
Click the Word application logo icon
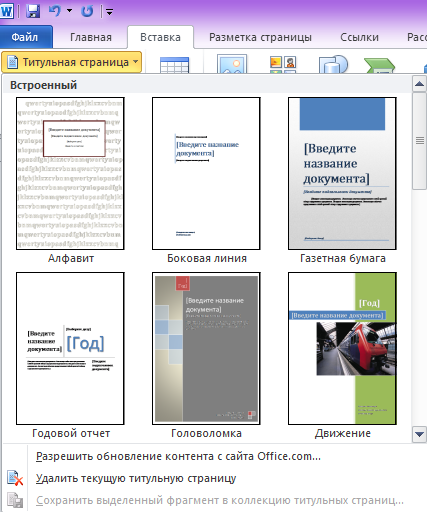coord(7,11)
